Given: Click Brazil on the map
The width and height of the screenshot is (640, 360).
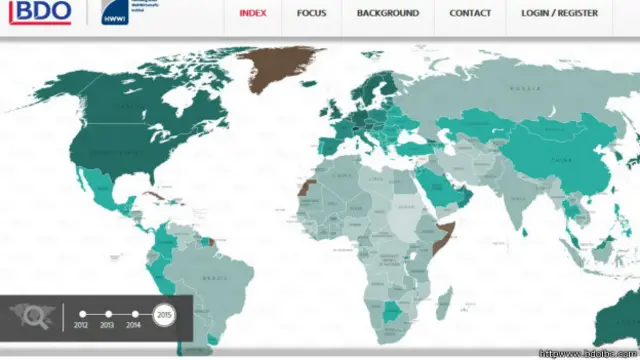Looking at the screenshot, I should 214,278.
